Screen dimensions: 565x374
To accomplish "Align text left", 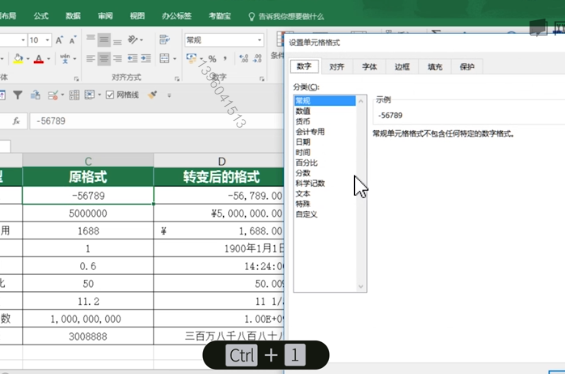I will click(90, 58).
